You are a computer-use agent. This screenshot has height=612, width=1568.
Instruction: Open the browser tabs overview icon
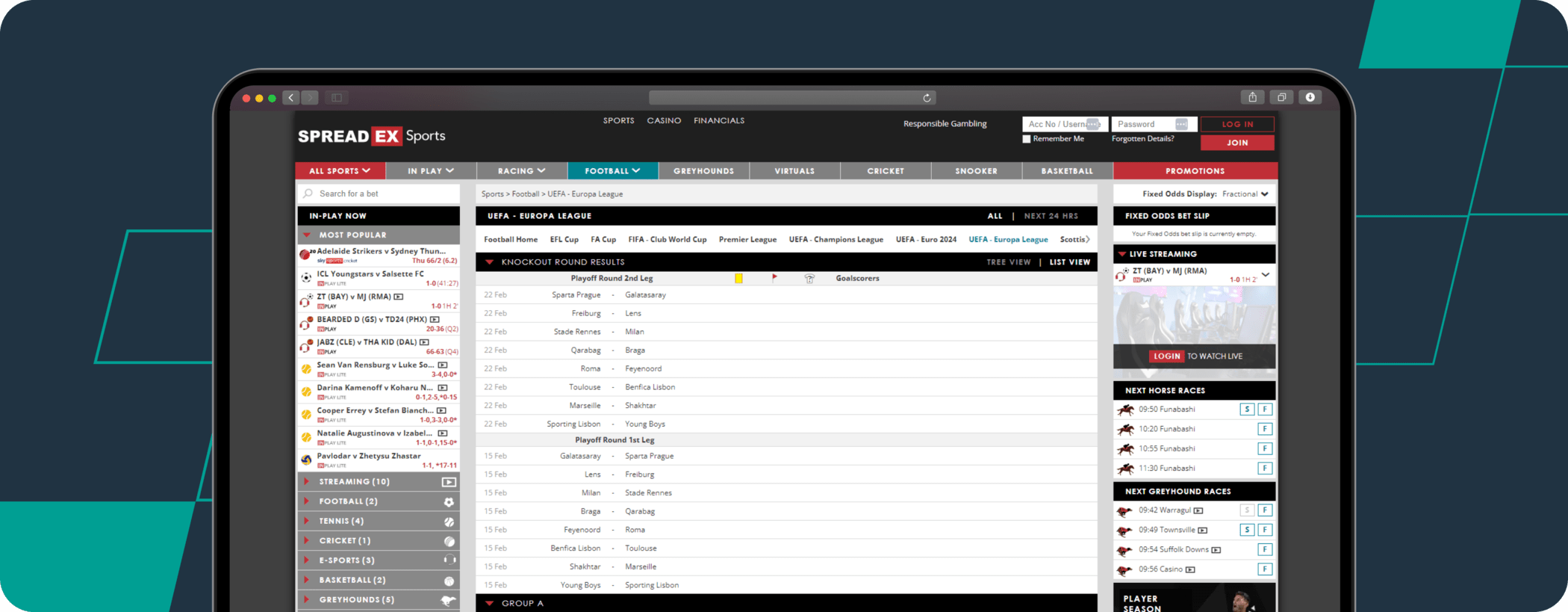click(1281, 97)
